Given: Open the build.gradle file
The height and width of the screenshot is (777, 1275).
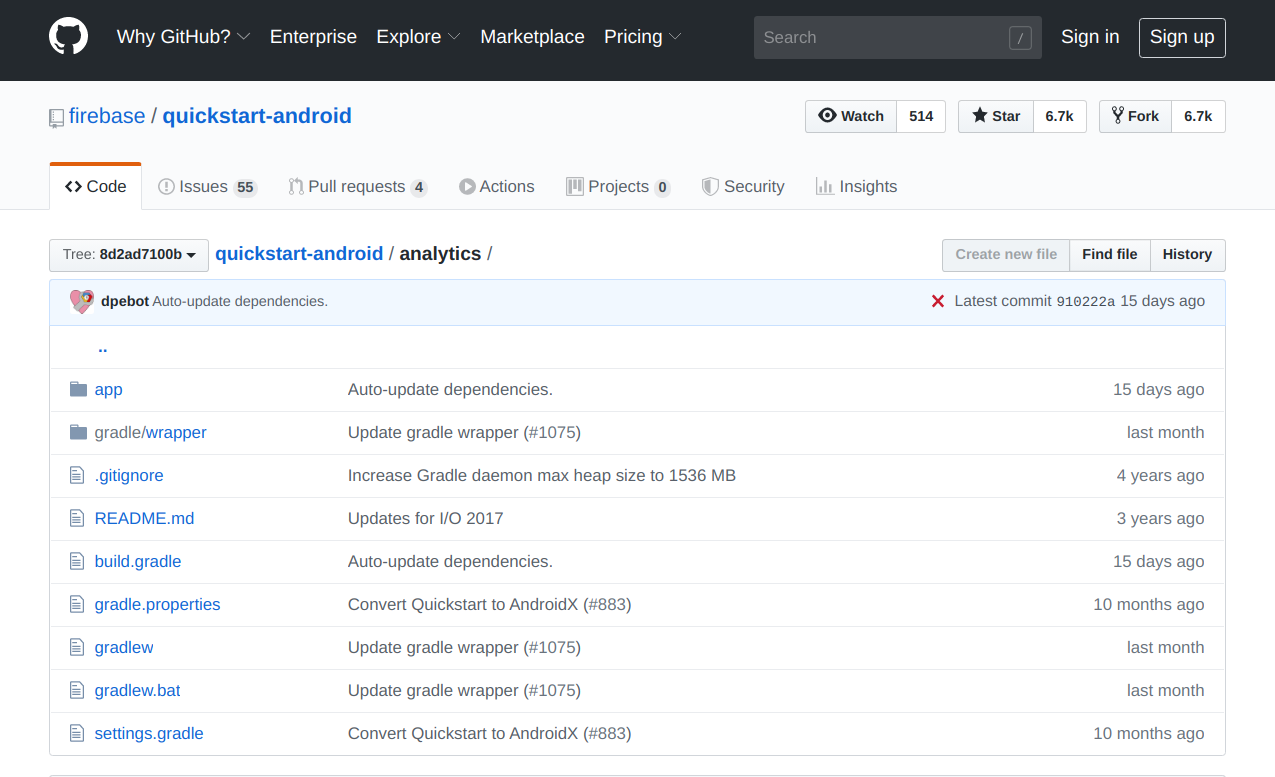Looking at the screenshot, I should click(138, 561).
